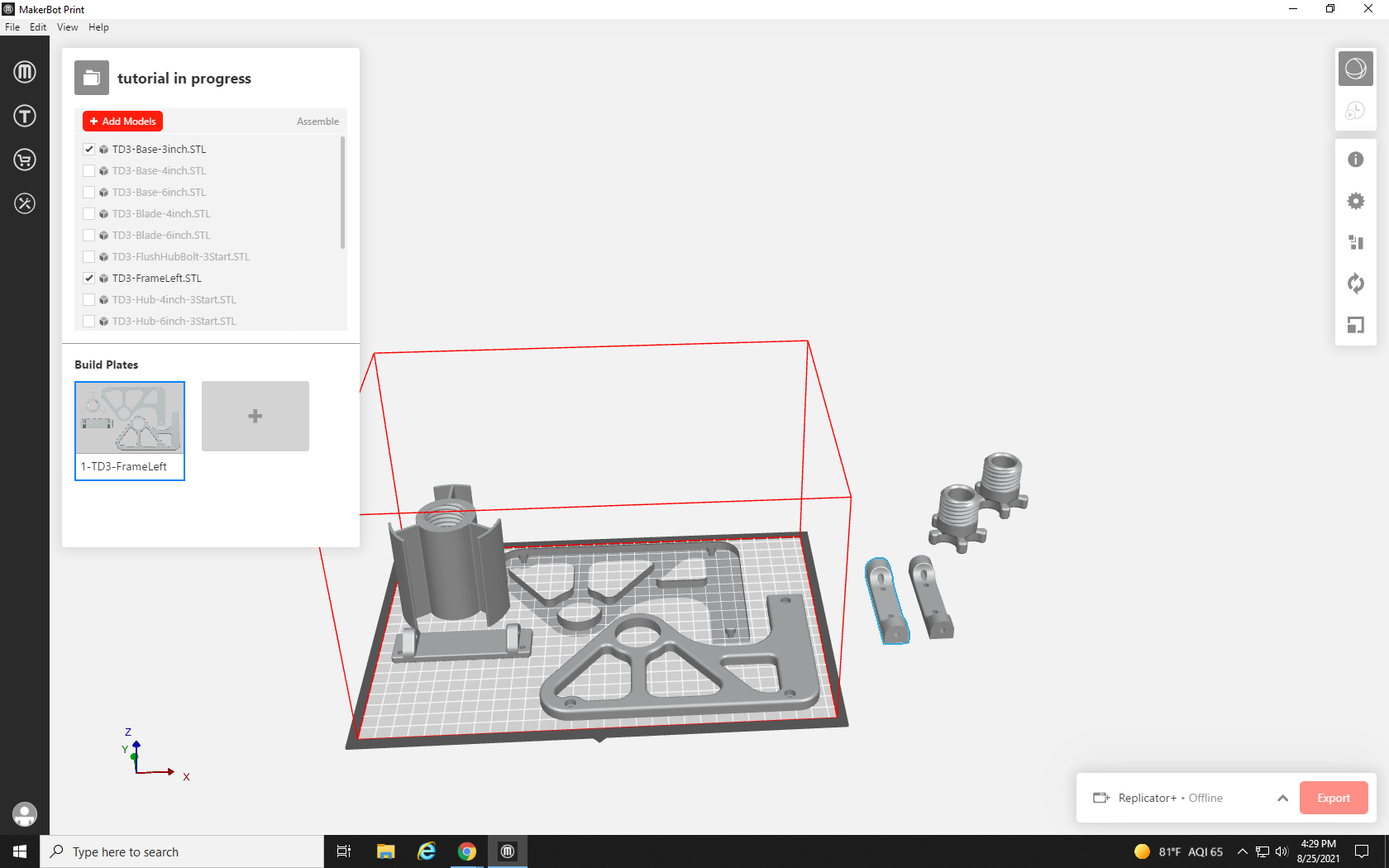This screenshot has height=868, width=1389.
Task: Check TD3-Blade-4inch.STL checkbox
Action: pos(88,213)
